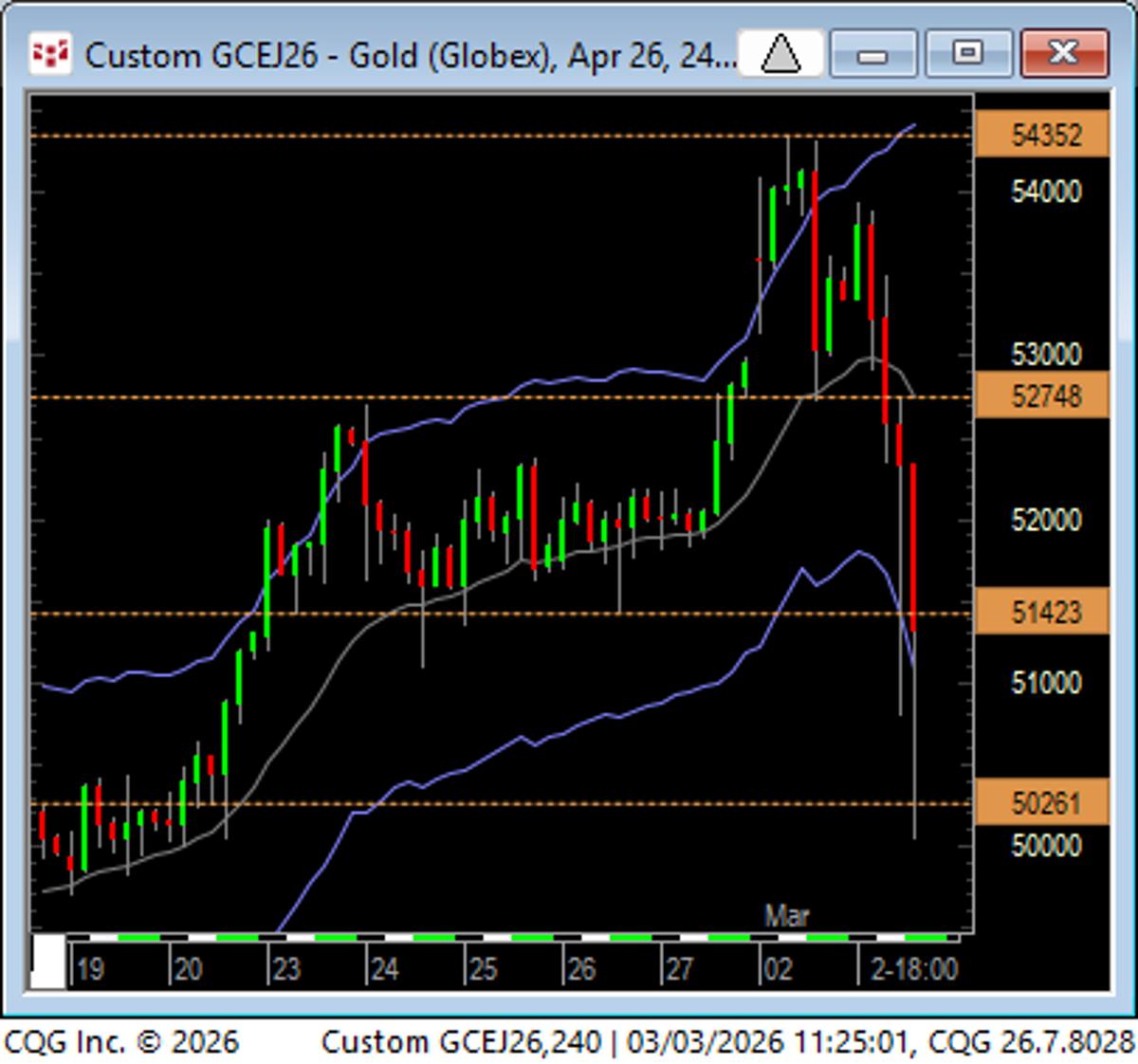This screenshot has height=1064, width=1138.
Task: Click the CQG logo icon in the title bar
Action: point(52,52)
